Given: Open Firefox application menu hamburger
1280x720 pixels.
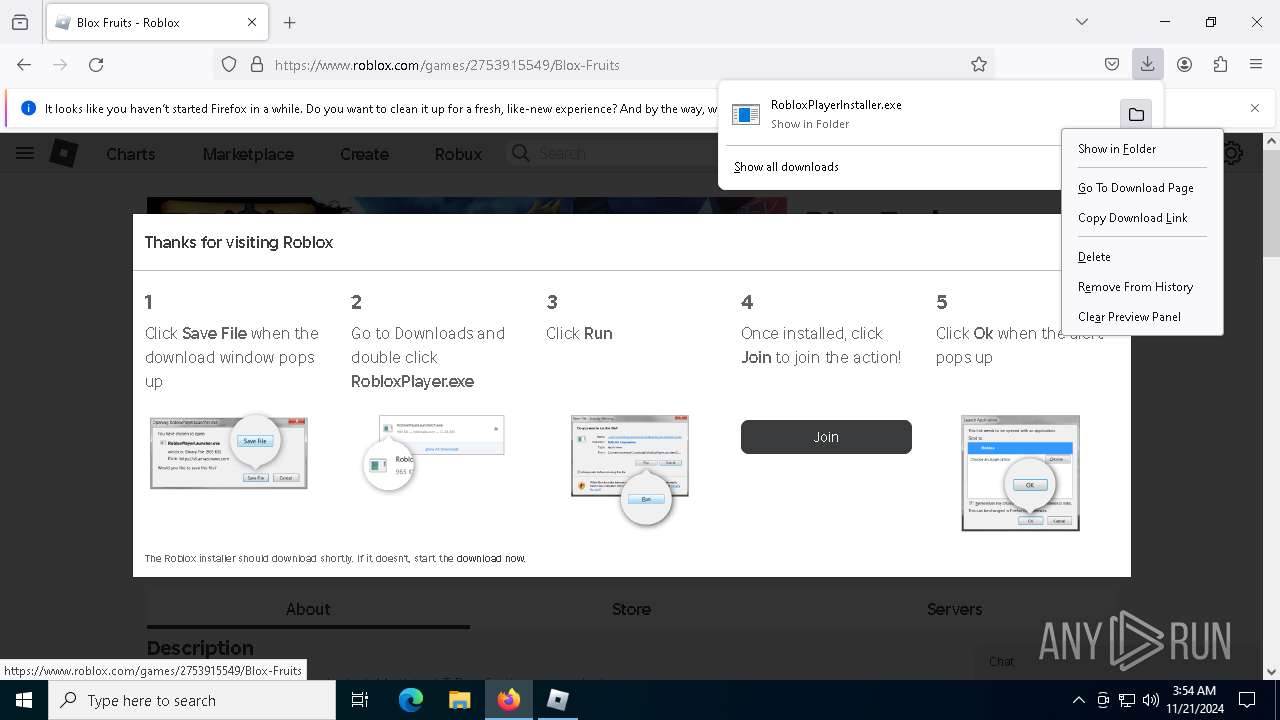Looking at the screenshot, I should (1256, 64).
